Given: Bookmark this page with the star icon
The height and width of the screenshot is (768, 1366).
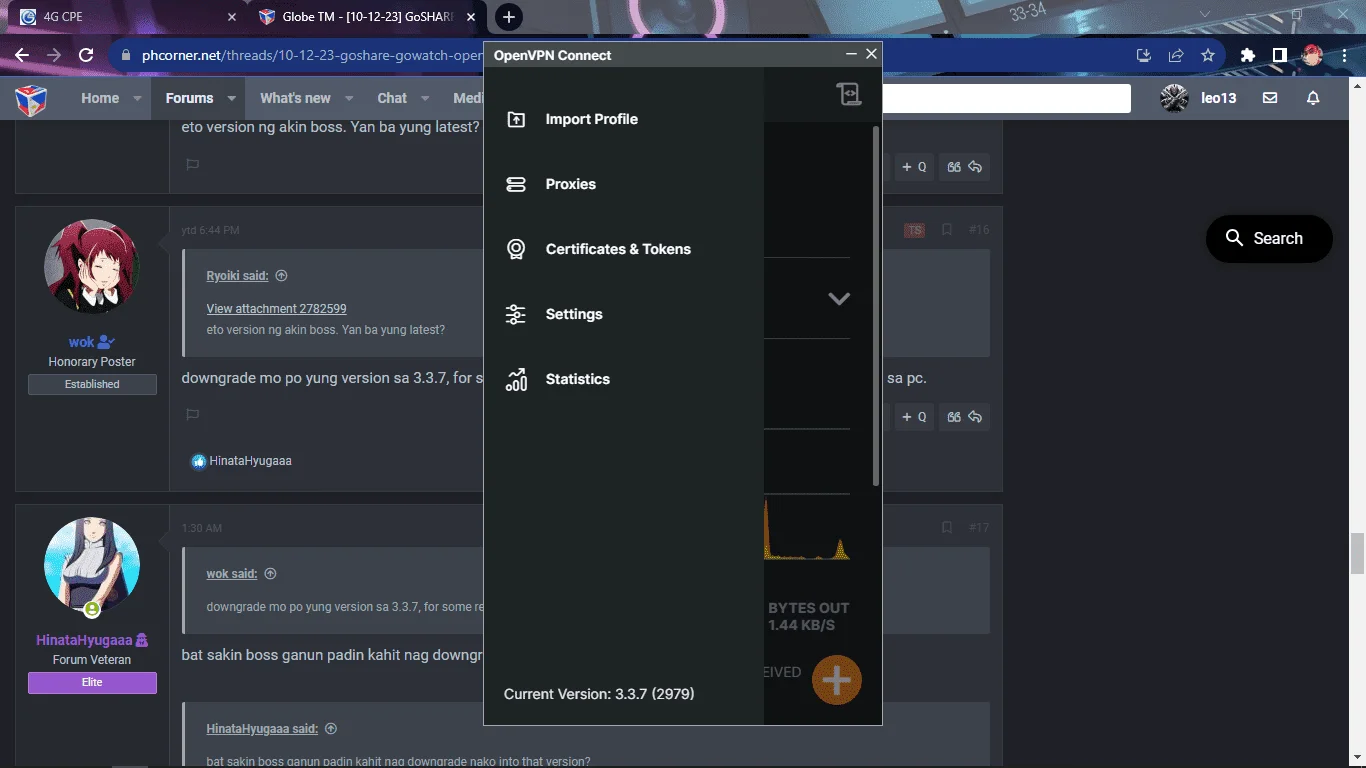Looking at the screenshot, I should click(x=1208, y=55).
